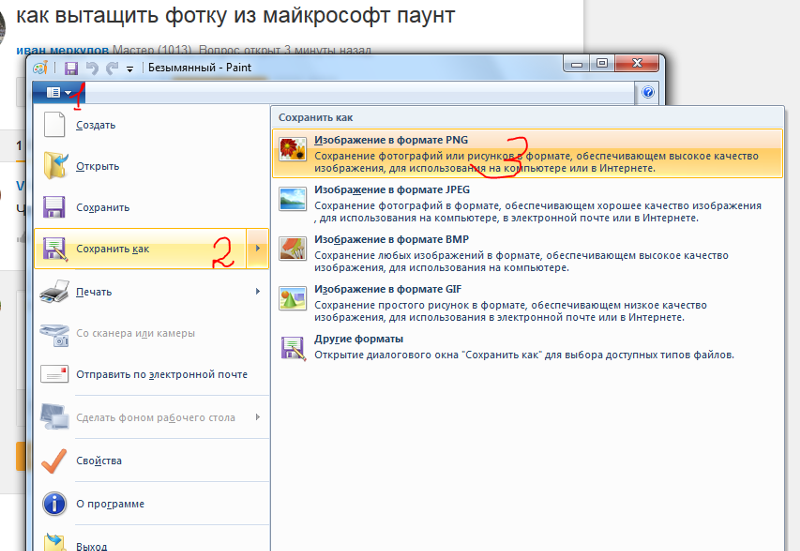Click the JPEG format description text

click(x=538, y=212)
